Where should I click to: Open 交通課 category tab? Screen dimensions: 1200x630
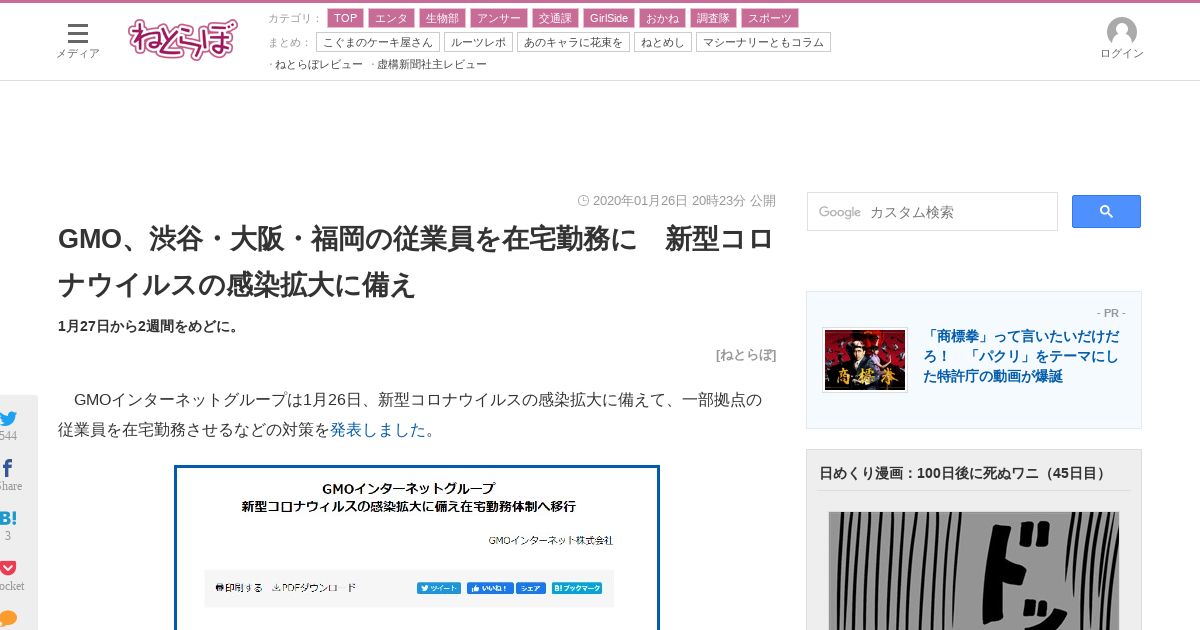[555, 18]
